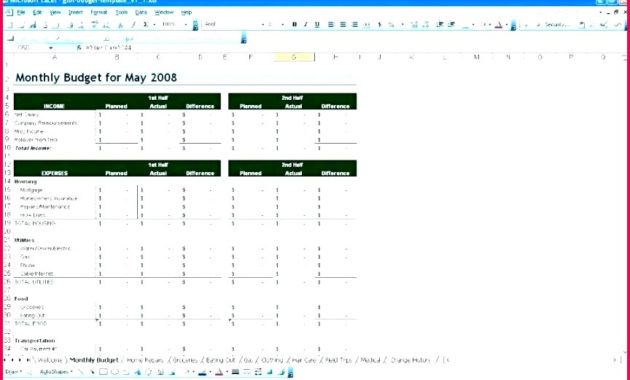Select column A header
630x380 pixels.
click(55, 57)
